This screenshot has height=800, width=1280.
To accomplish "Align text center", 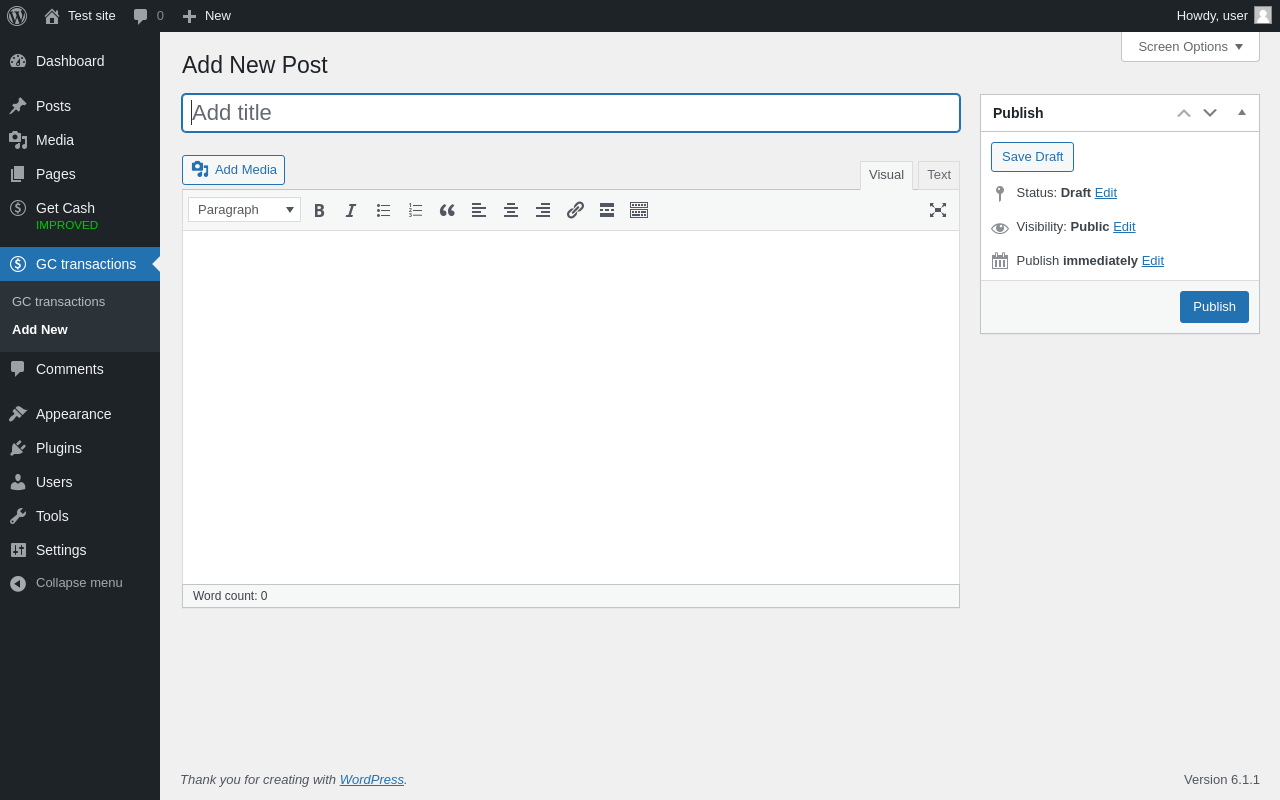I will click(511, 210).
